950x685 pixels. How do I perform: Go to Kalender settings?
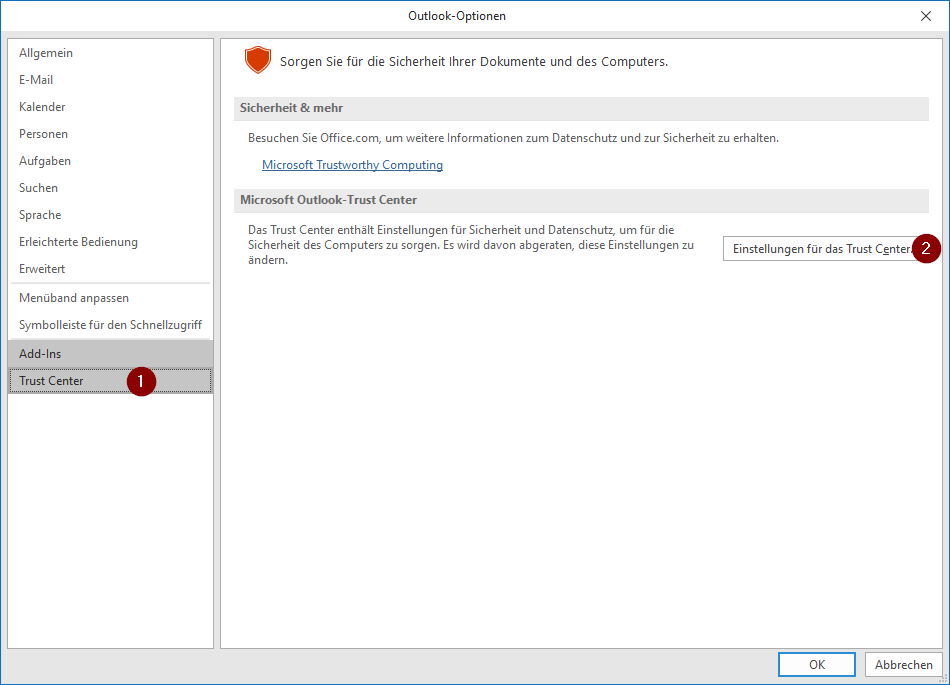coord(42,107)
